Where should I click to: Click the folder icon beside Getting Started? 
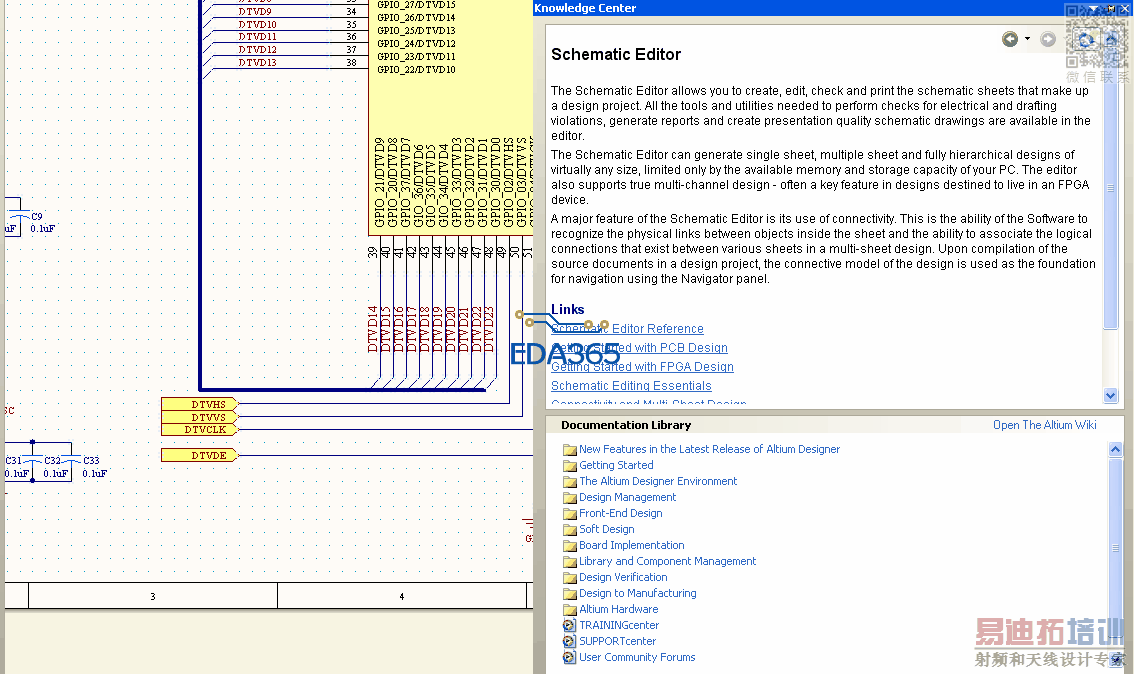click(x=570, y=466)
